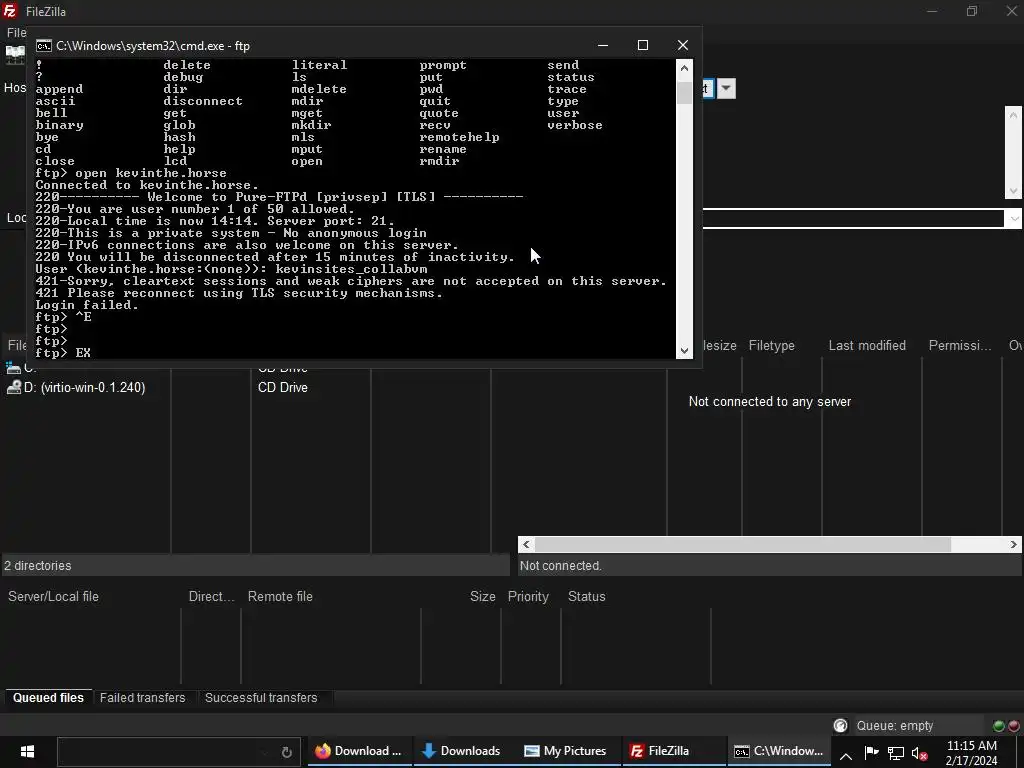
Task: Switch to Firefox Download taskbar button
Action: [358, 751]
